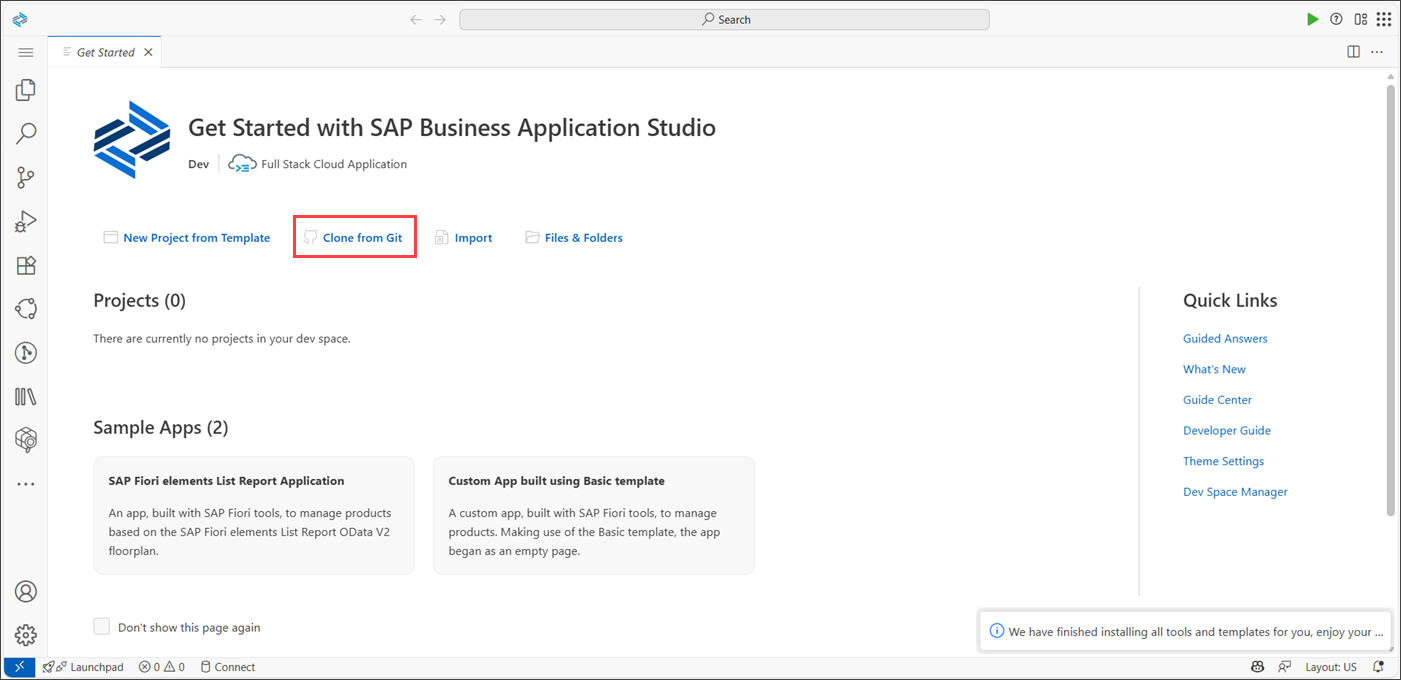Click New Project from Template

tap(187, 238)
